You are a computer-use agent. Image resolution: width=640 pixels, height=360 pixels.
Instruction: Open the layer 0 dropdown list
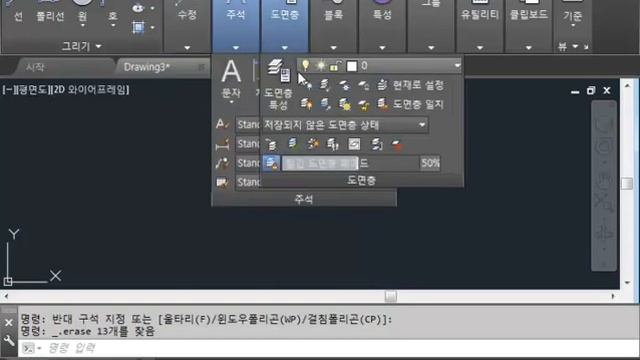click(x=457, y=65)
